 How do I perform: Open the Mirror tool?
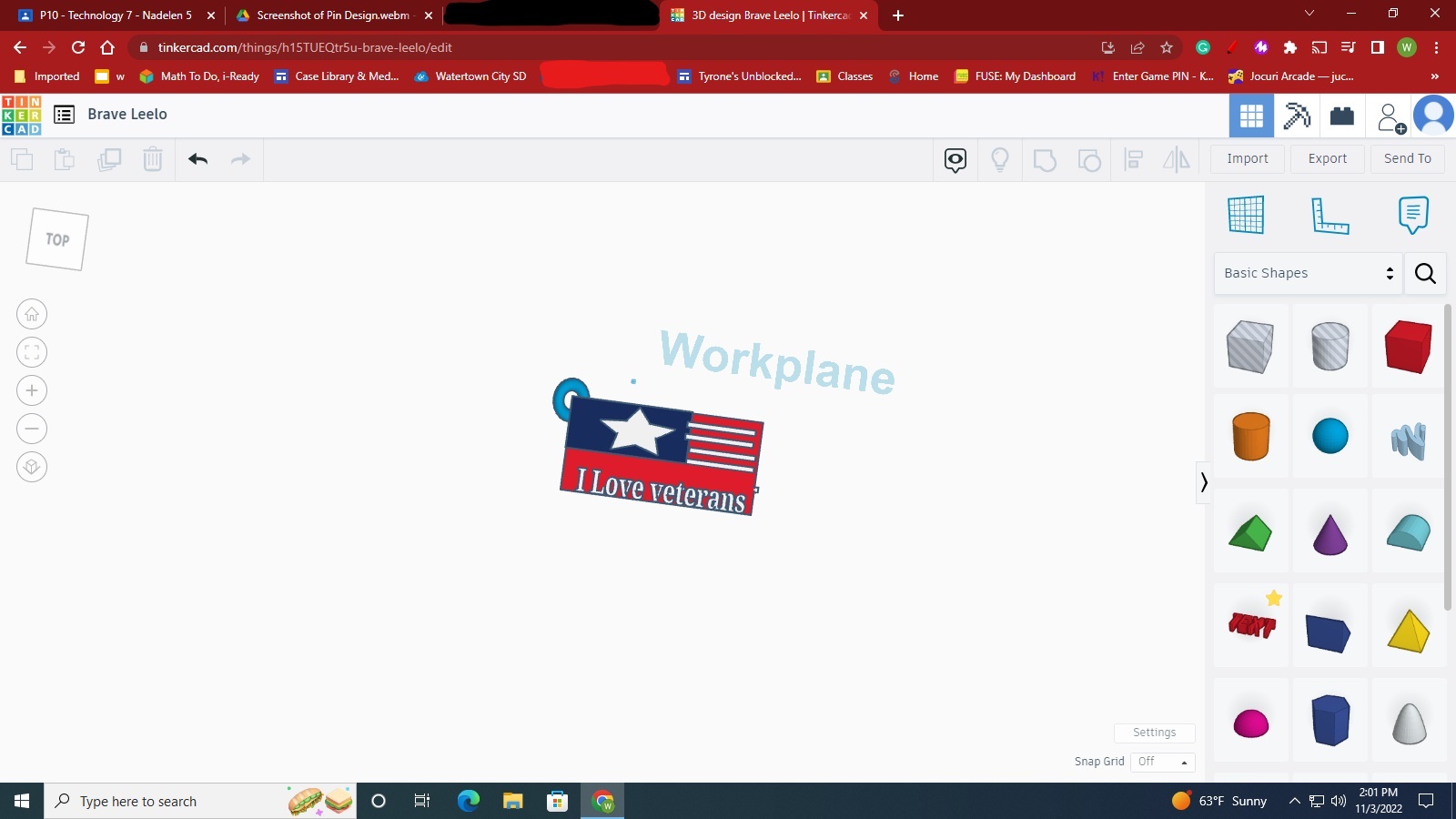tap(1177, 160)
